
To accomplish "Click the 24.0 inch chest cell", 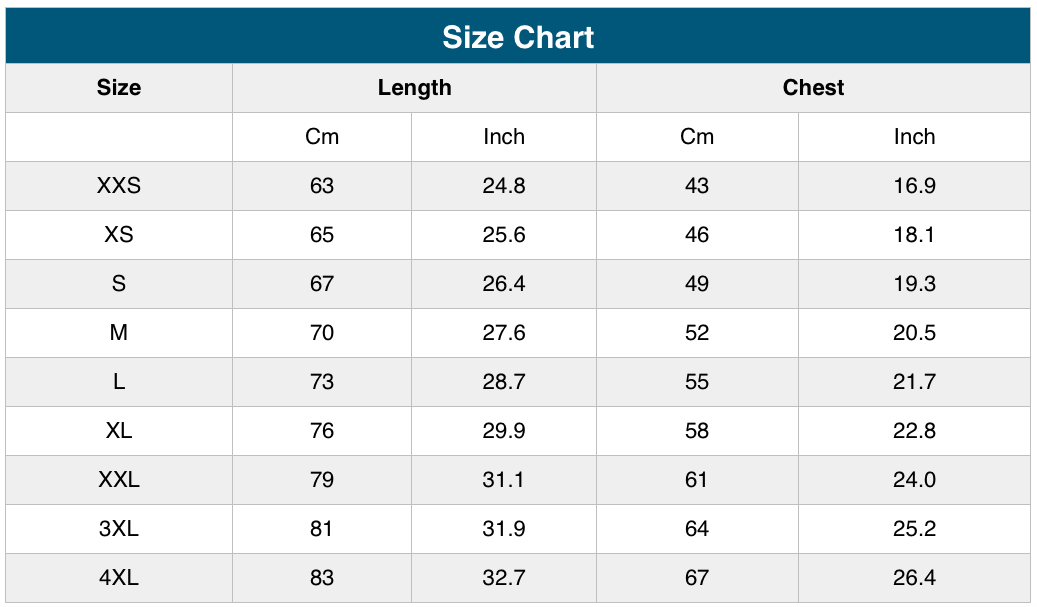I will [914, 480].
